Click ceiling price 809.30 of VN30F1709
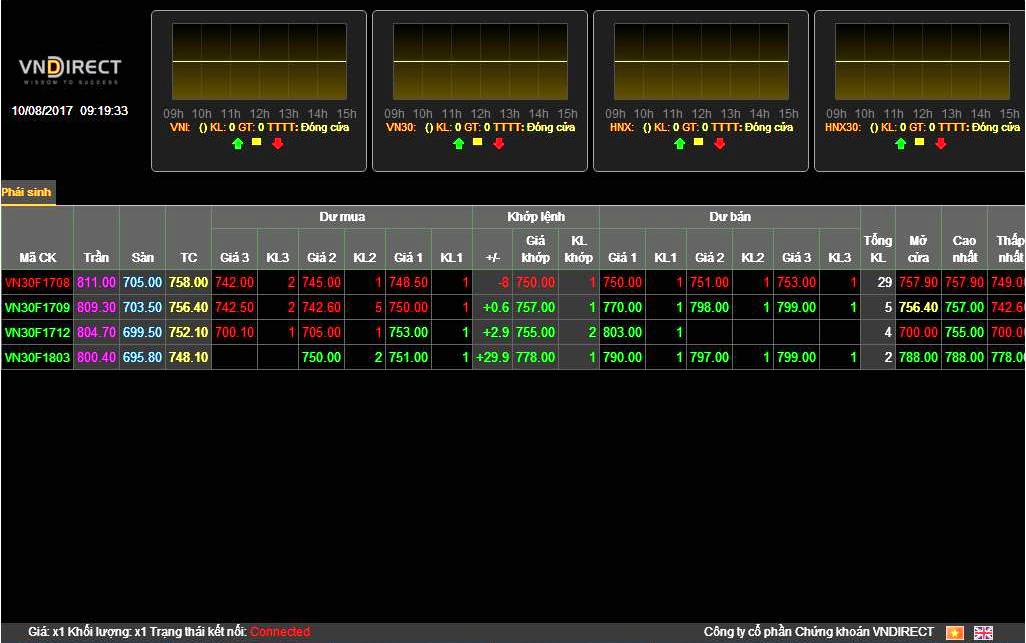The width and height of the screenshot is (1026, 643). click(x=96, y=307)
